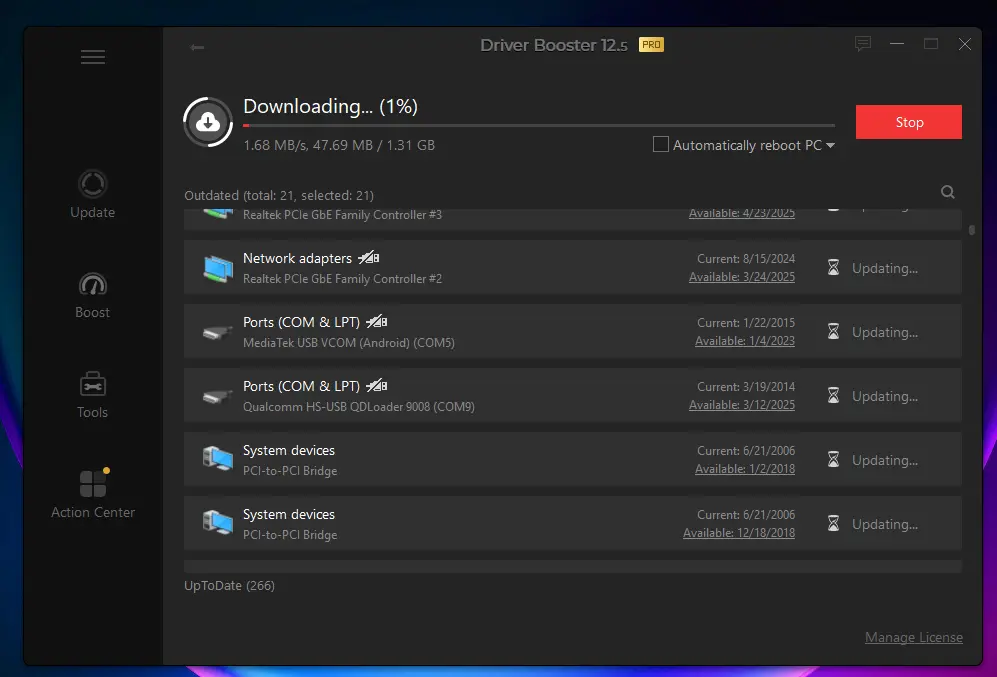
Task: Click hourglass icon for MediaTek USB VCOM
Action: 833,332
